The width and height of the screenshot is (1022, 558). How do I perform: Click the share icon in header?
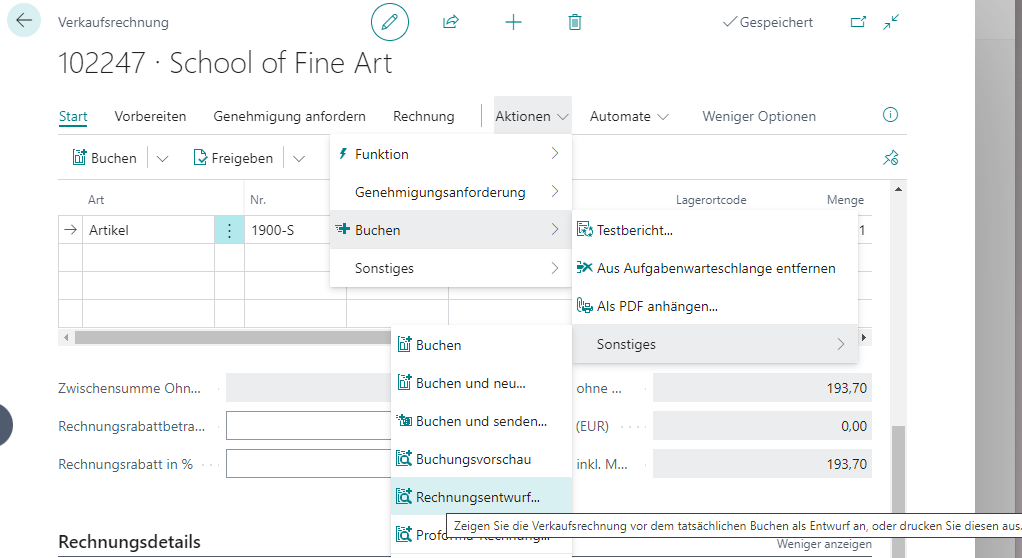coord(451,22)
